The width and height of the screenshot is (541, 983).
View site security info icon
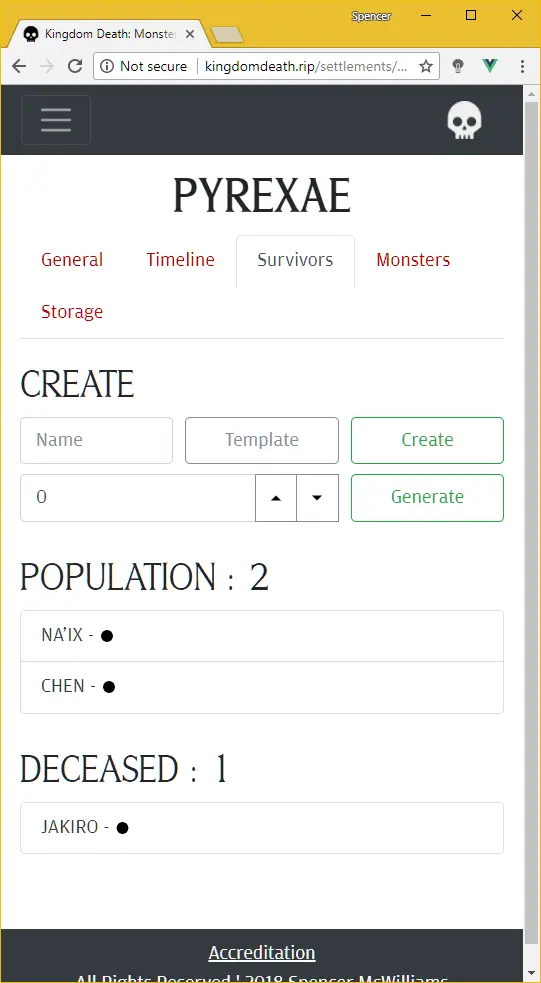click(107, 66)
